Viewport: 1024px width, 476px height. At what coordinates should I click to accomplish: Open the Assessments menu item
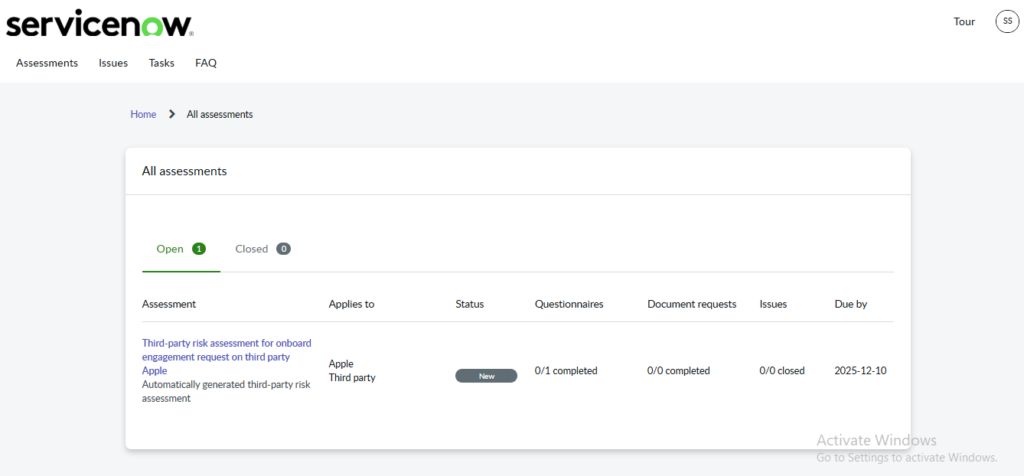pos(47,63)
